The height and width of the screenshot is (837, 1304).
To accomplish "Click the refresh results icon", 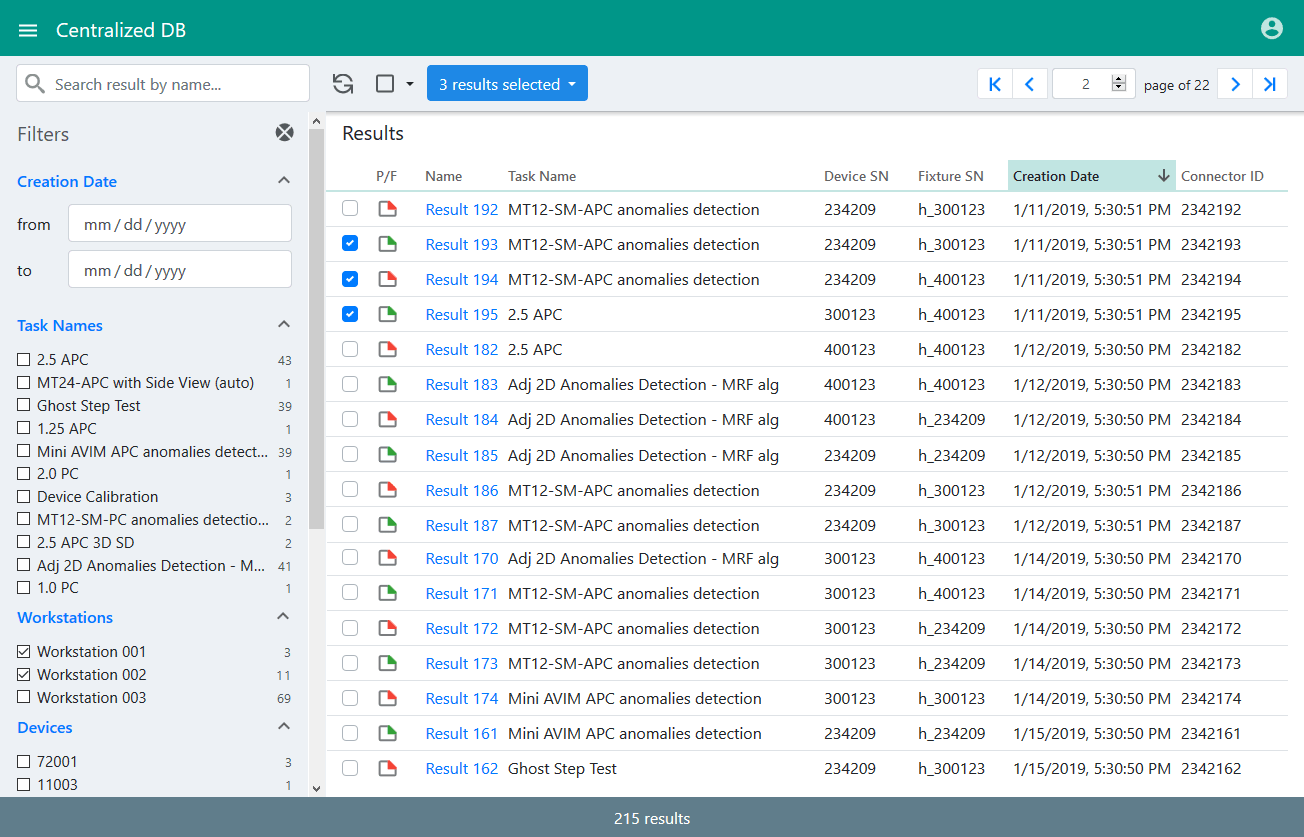I will pyautogui.click(x=343, y=84).
